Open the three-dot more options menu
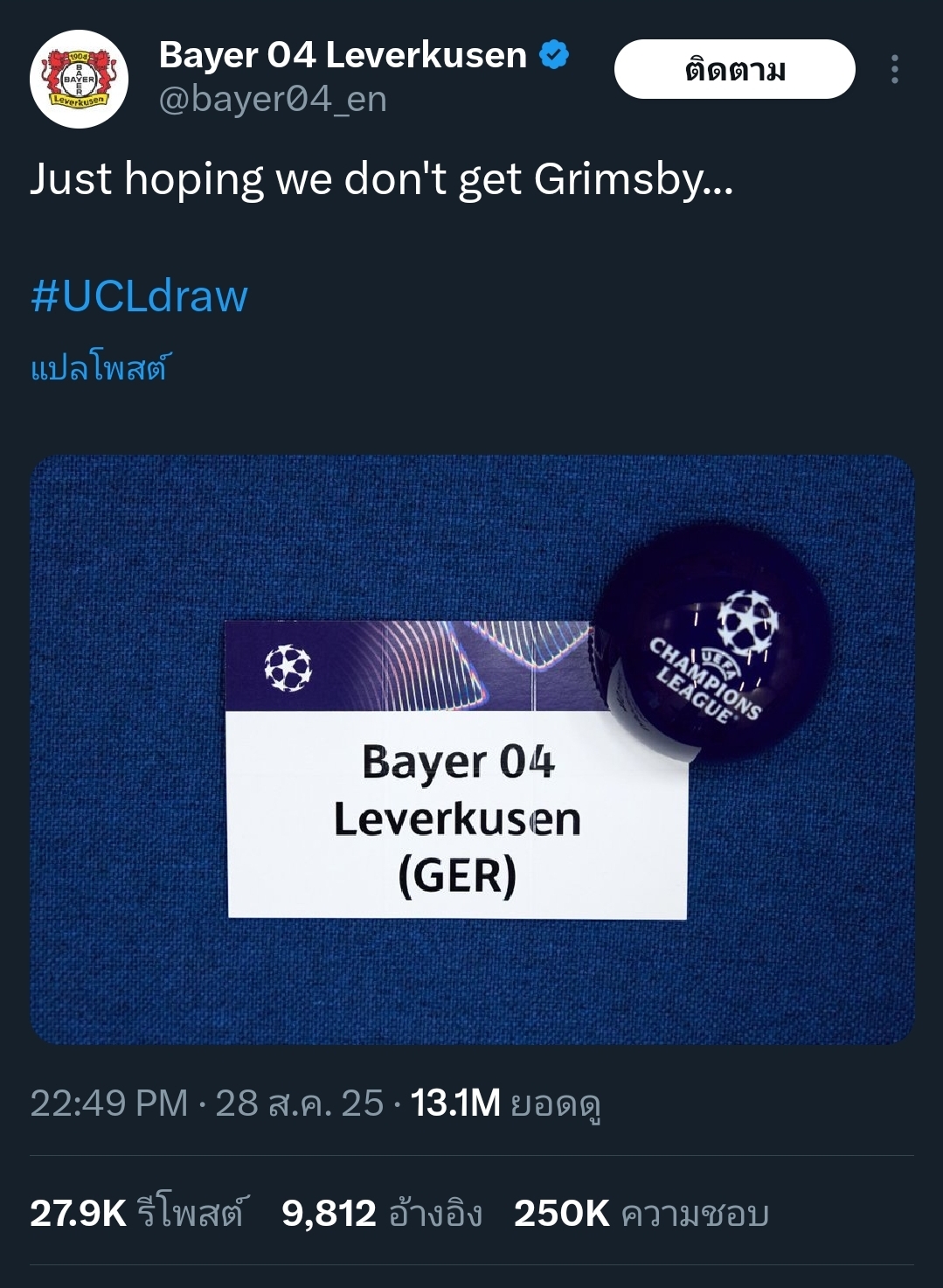Viewport: 943px width, 1288px height. [x=894, y=69]
